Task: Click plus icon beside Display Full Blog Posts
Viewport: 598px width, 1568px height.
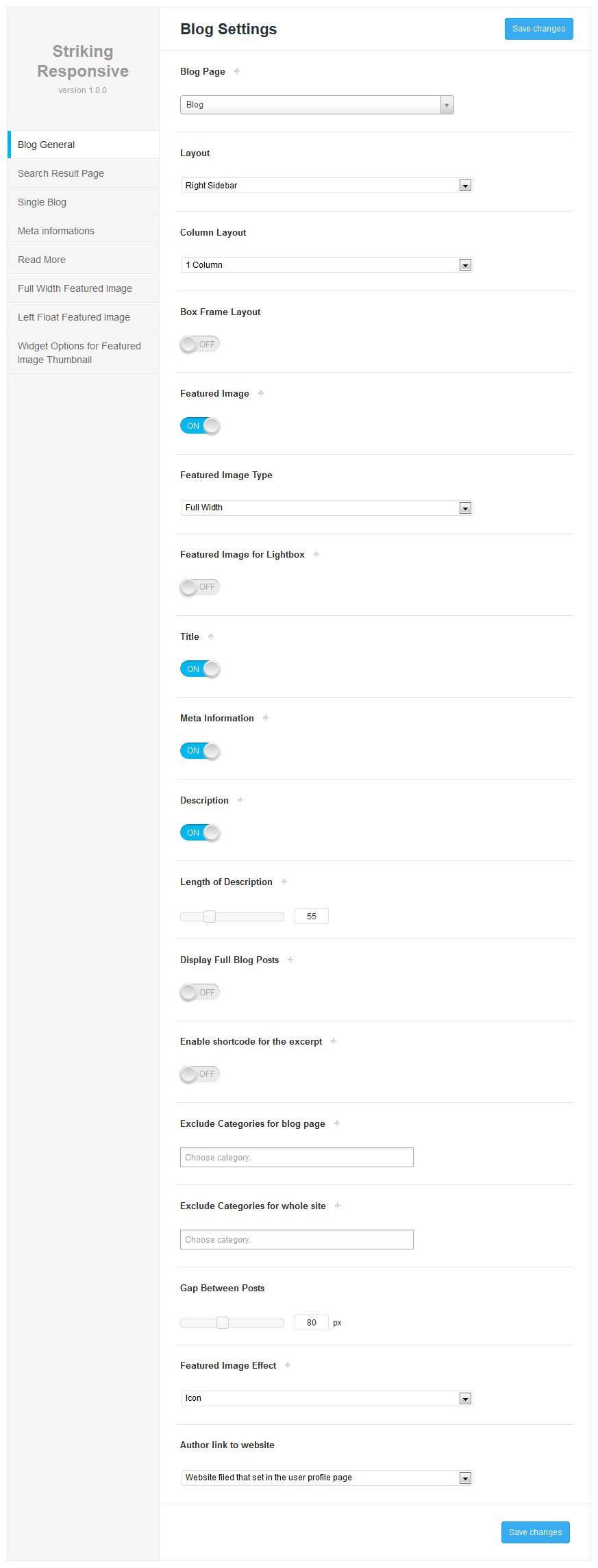Action: coord(290,960)
